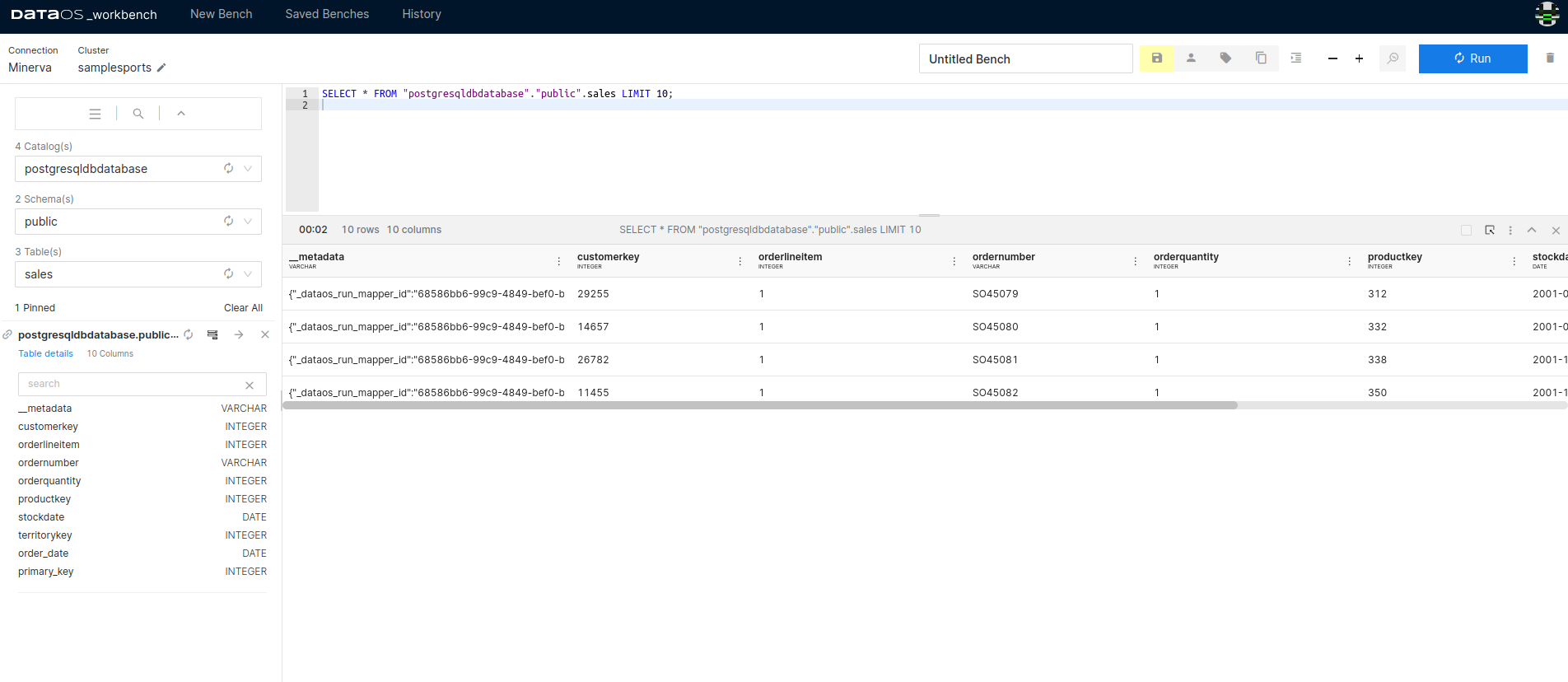Click the minus icon in toolbar

point(1332,58)
